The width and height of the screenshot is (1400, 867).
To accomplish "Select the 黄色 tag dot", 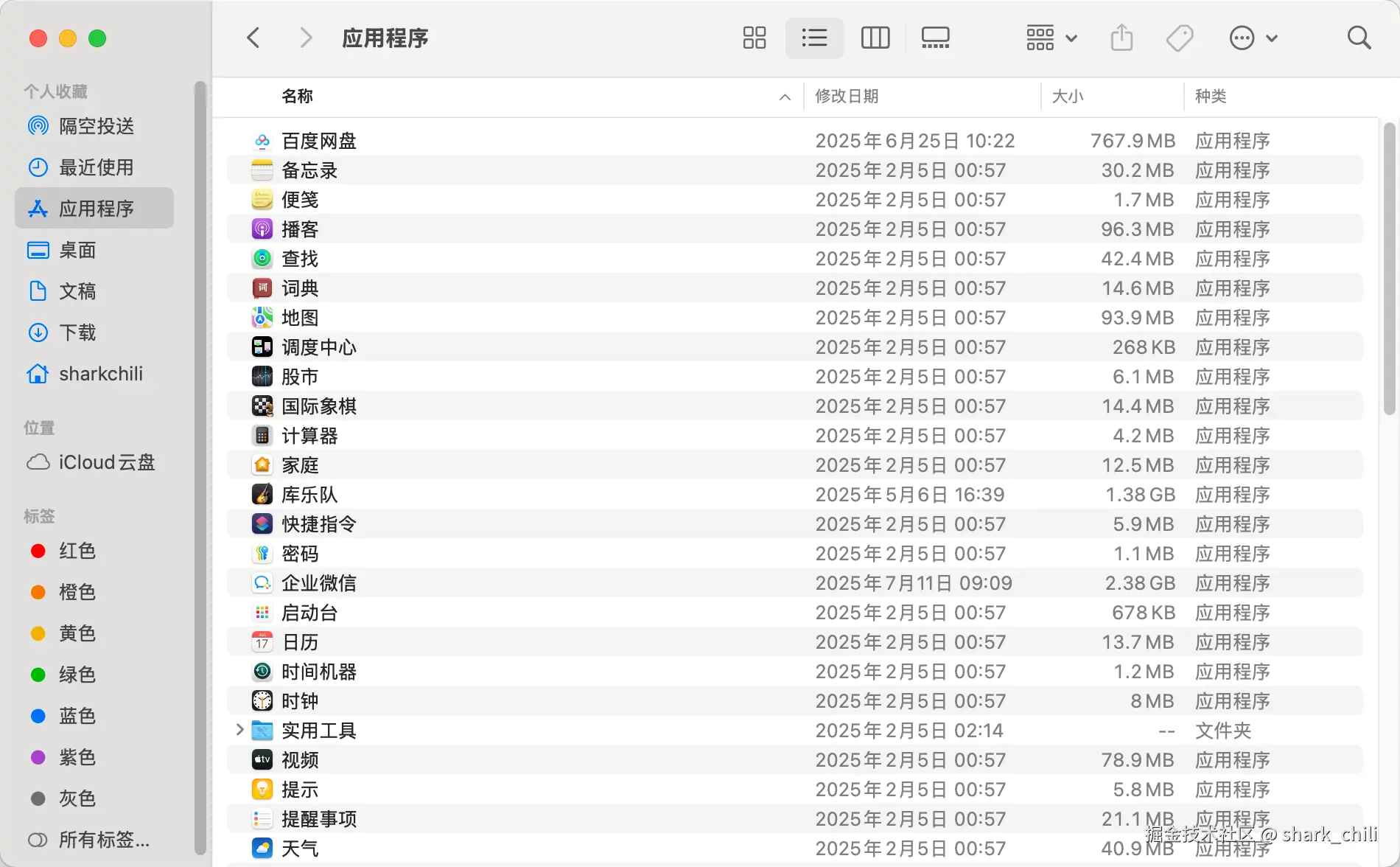I will pyautogui.click(x=38, y=633).
